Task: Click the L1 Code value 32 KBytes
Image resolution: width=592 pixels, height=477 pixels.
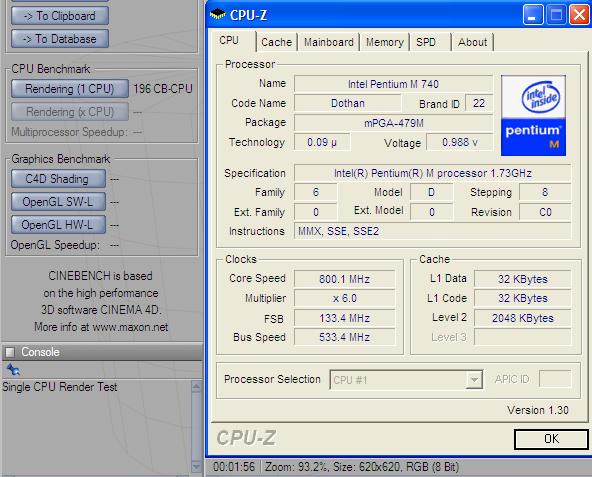Action: coord(523,298)
